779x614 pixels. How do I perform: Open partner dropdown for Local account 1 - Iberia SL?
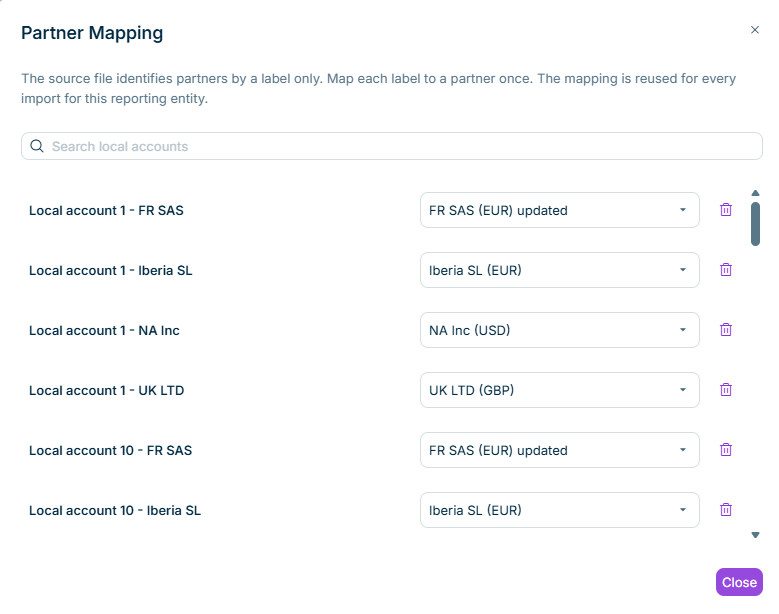559,270
